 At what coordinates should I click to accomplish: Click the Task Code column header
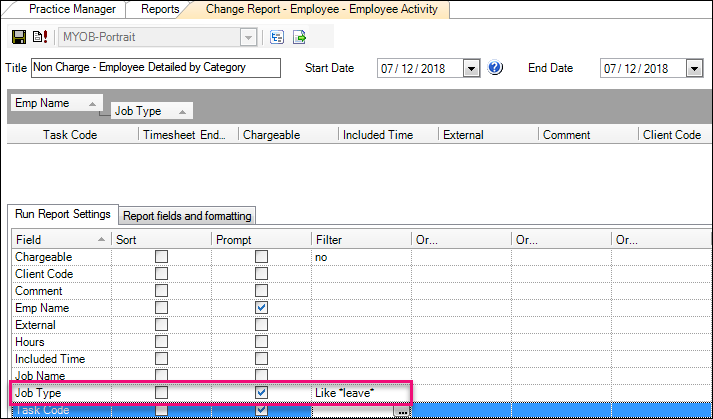tap(70, 135)
